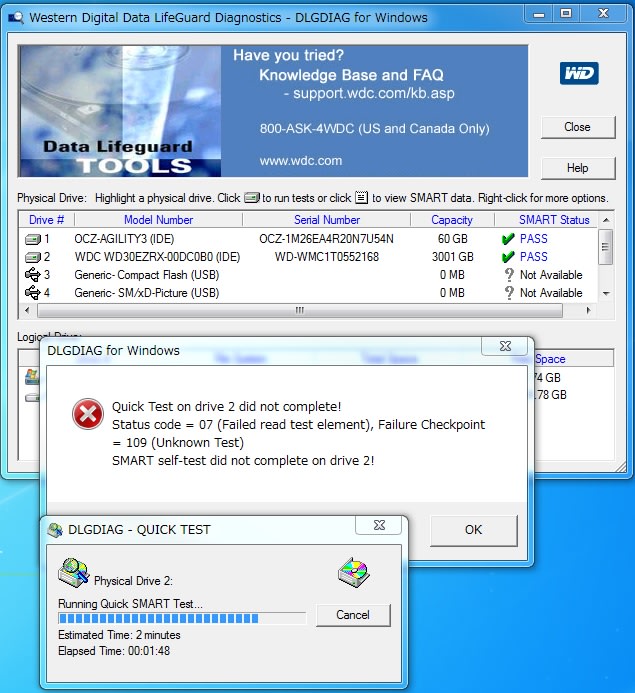Click OK in the error dialog

click(x=474, y=530)
